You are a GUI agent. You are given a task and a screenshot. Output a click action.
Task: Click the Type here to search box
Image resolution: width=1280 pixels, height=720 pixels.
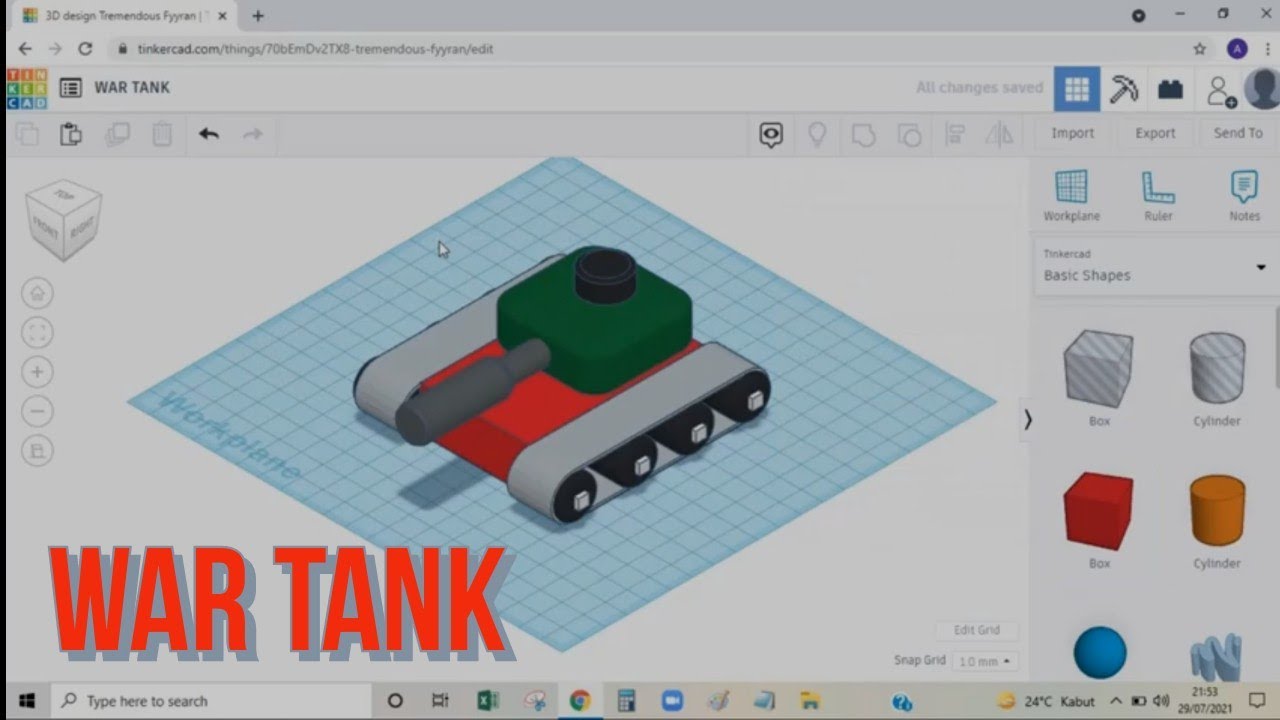[210, 701]
